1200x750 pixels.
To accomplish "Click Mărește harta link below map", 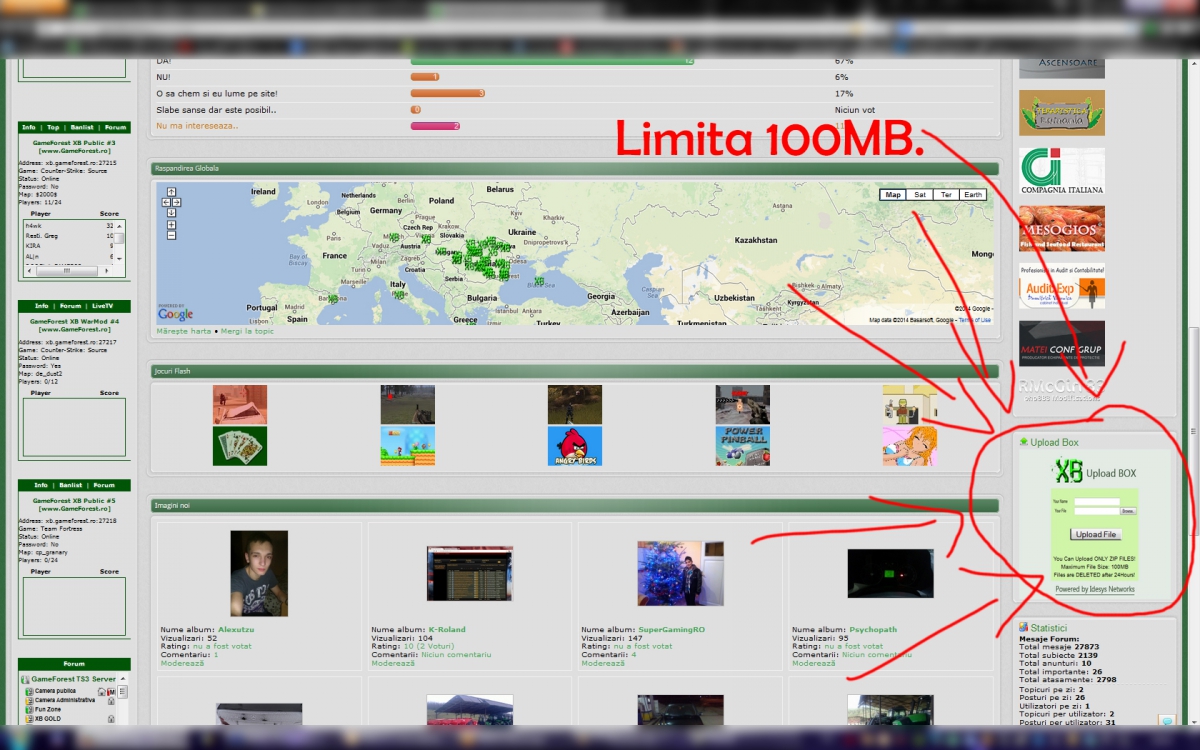I will 184,331.
